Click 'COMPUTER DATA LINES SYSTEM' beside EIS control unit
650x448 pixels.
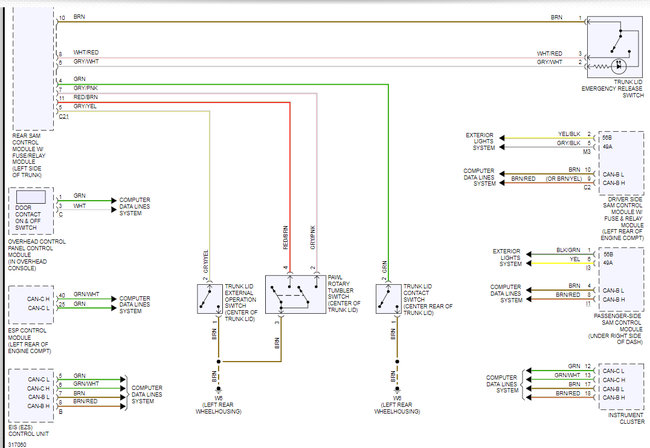pos(147,395)
